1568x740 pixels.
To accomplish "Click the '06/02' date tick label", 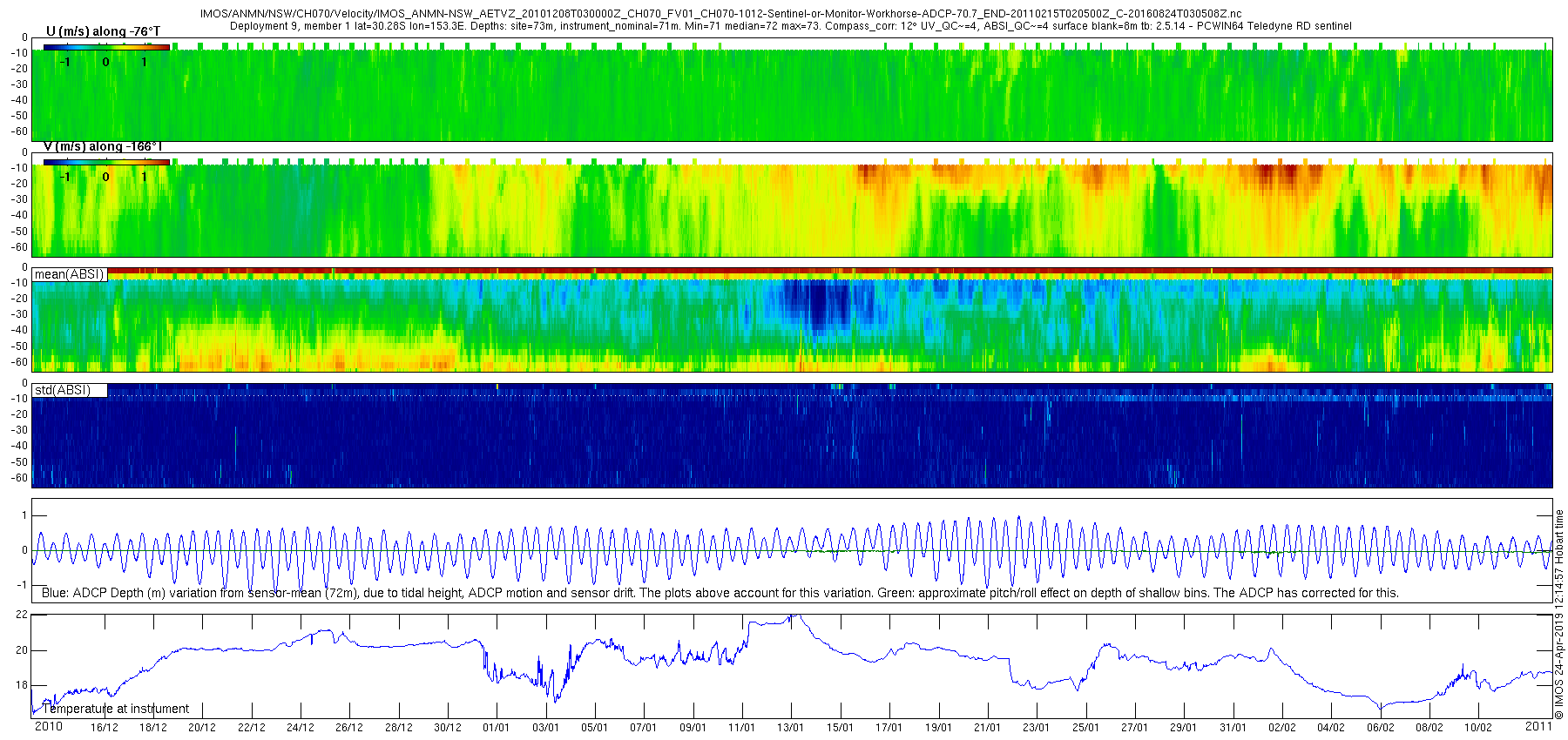I will point(1380,728).
